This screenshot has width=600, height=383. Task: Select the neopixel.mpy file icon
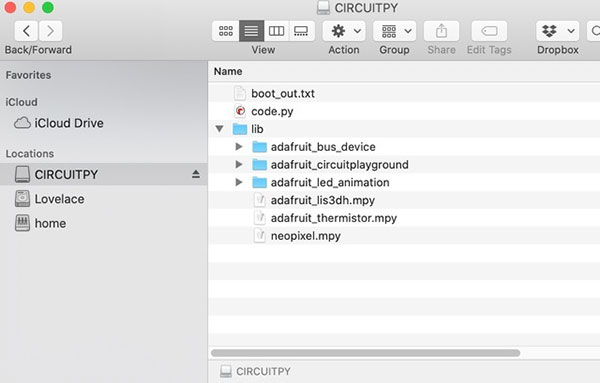pos(260,236)
